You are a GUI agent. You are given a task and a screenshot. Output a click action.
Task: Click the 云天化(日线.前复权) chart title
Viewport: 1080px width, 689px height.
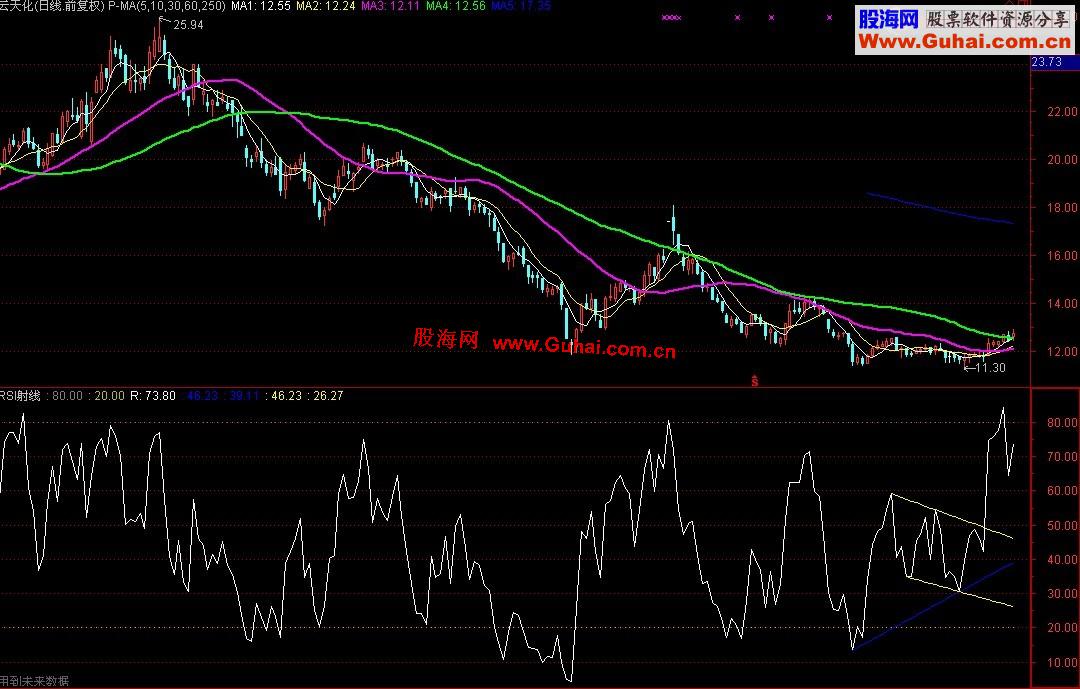[x=52, y=6]
